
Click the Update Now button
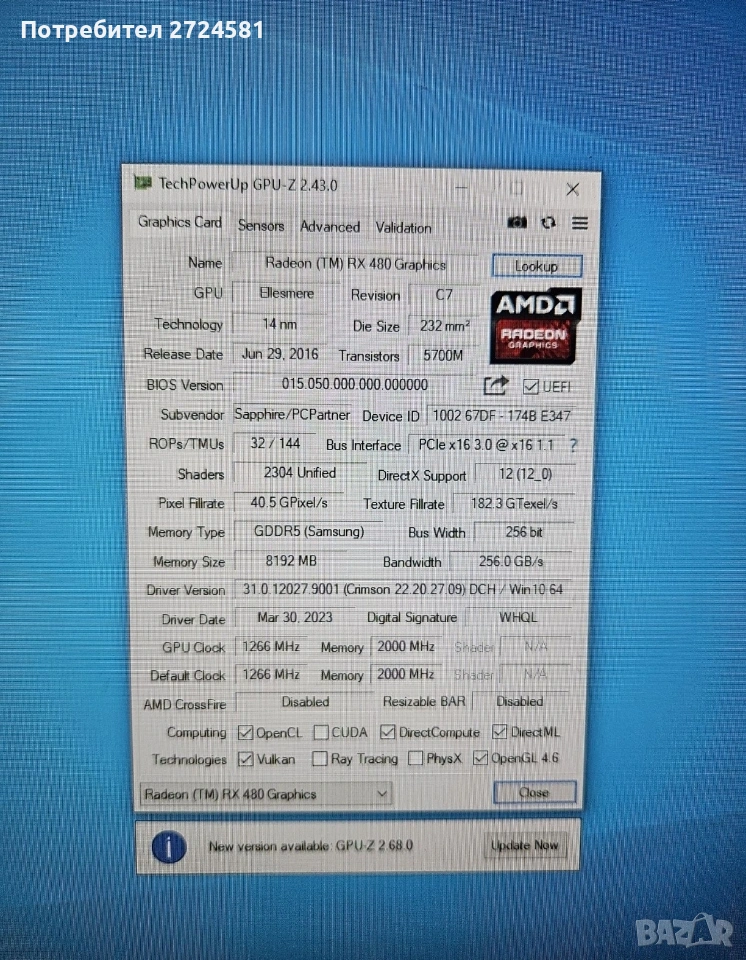point(524,846)
